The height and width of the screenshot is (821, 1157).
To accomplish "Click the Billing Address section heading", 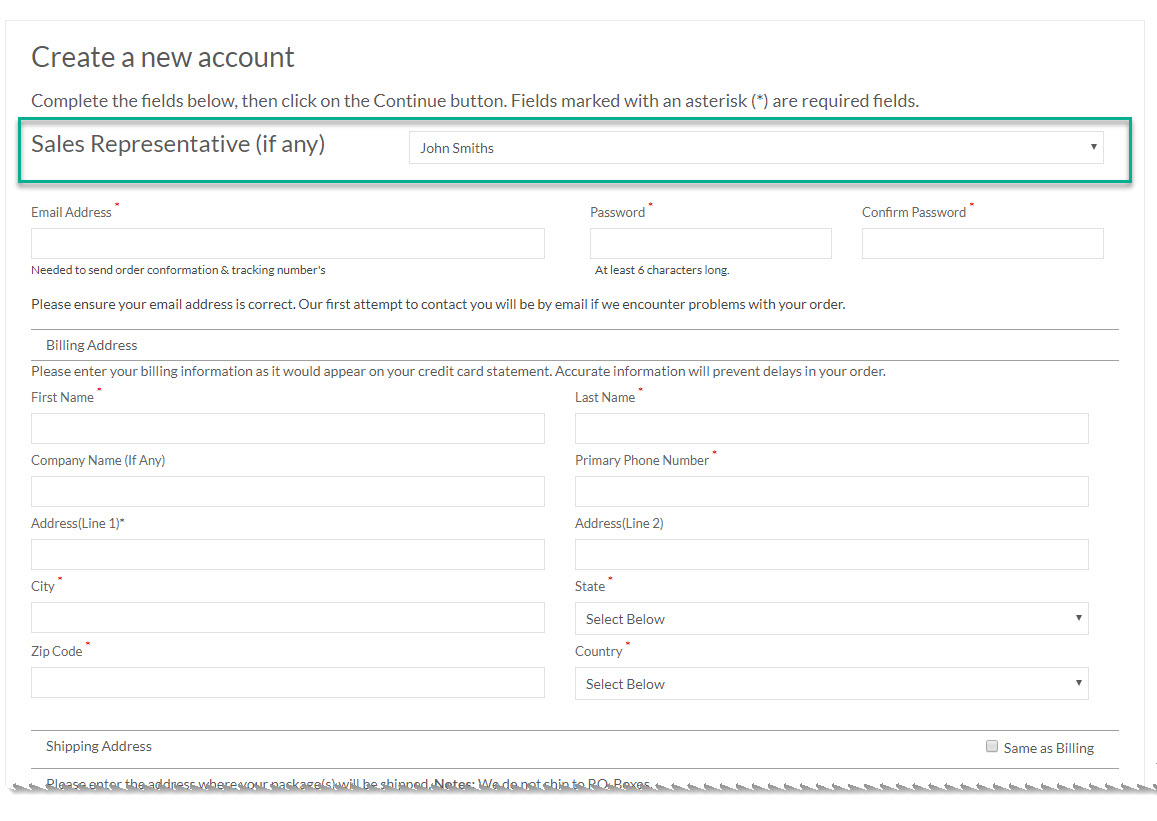I will (92, 345).
